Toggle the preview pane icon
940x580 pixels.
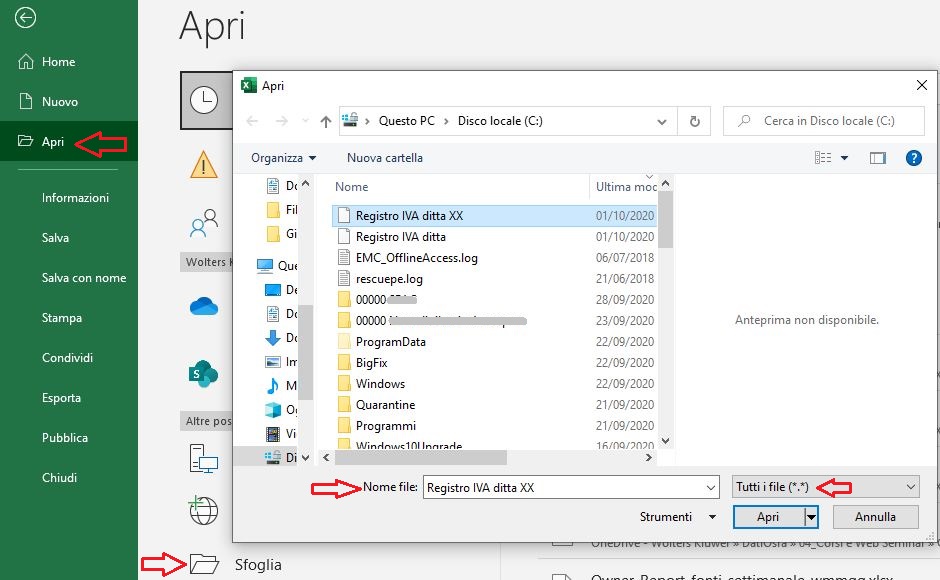click(878, 158)
